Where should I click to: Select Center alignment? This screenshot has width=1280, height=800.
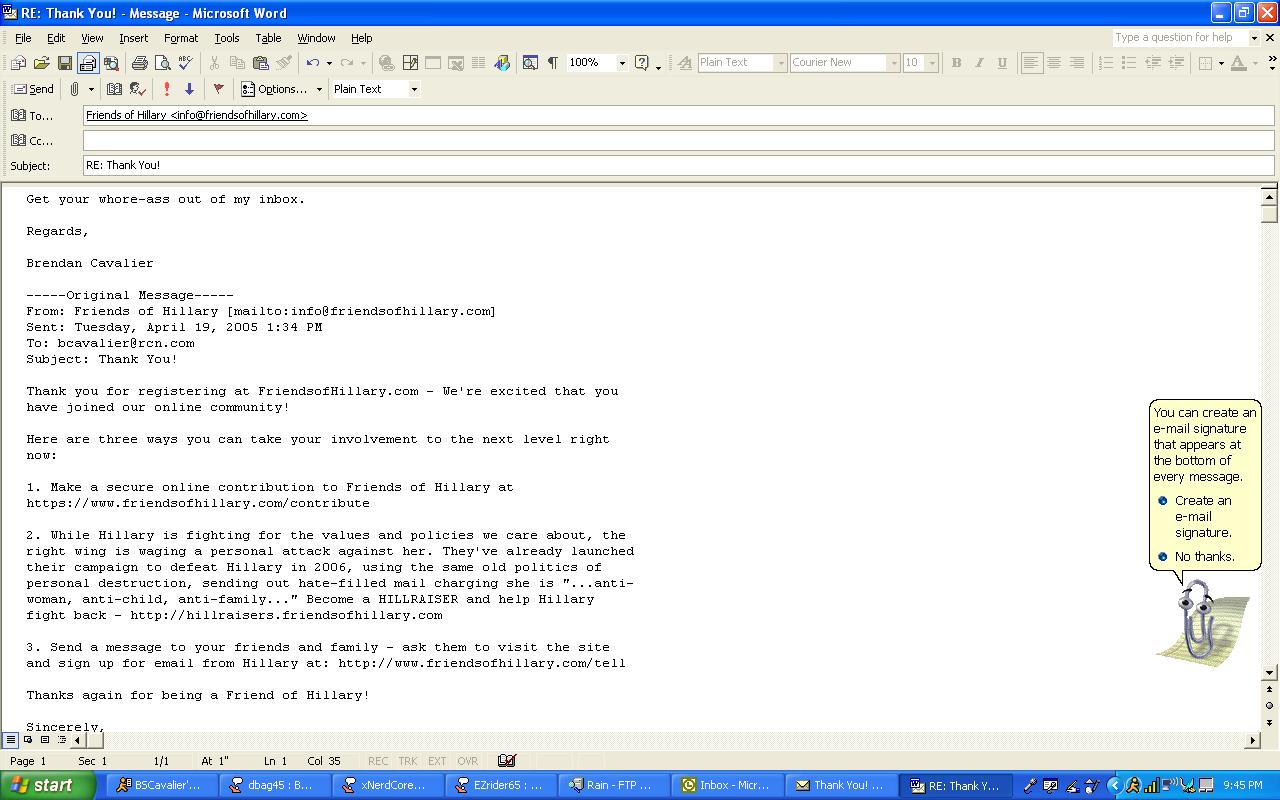[x=1054, y=63]
